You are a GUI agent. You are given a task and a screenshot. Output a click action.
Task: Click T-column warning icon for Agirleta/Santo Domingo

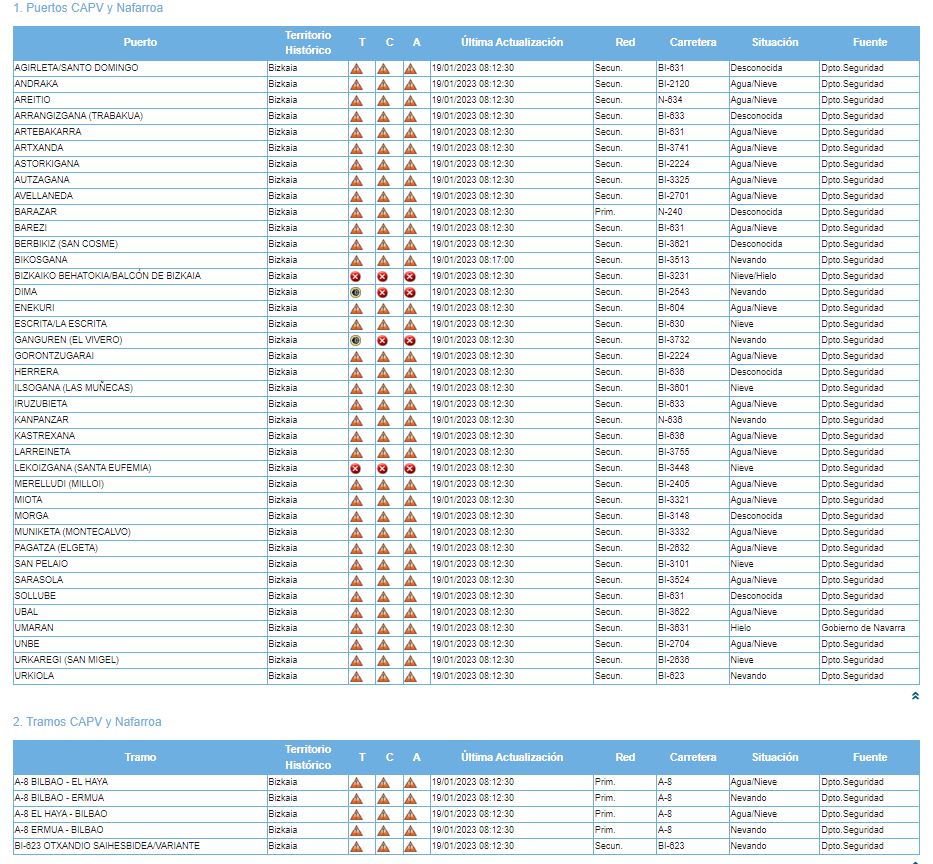(356, 68)
